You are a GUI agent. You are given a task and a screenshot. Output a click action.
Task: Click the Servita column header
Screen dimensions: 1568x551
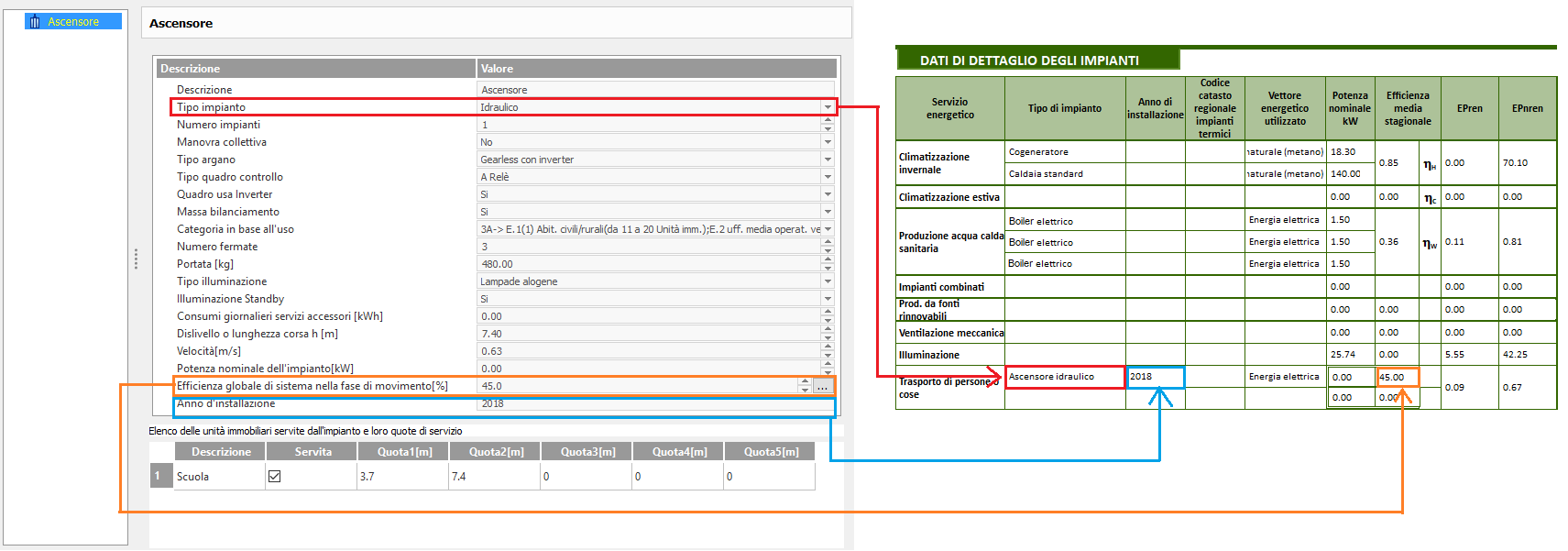pyautogui.click(x=313, y=452)
